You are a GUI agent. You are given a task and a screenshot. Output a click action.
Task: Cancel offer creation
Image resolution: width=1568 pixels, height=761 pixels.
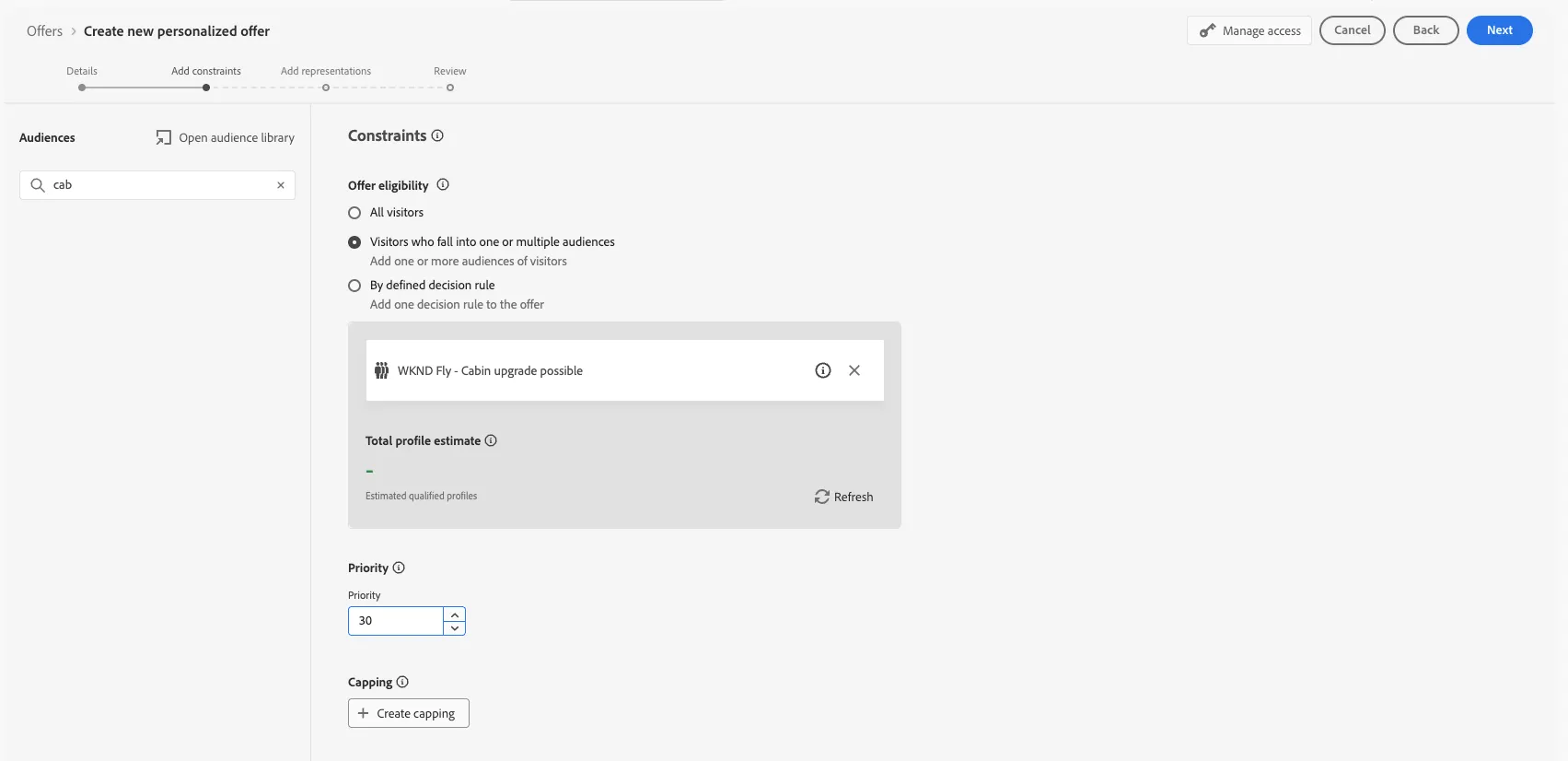click(x=1352, y=30)
